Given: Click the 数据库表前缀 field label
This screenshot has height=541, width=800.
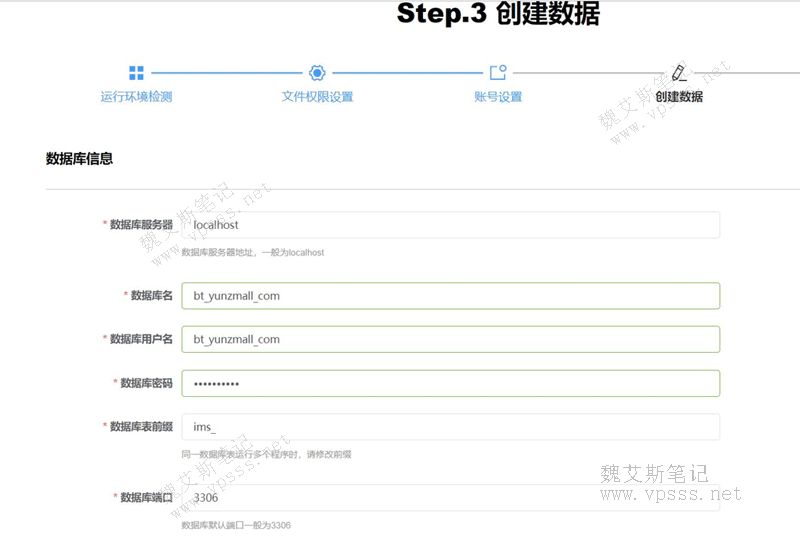Looking at the screenshot, I should pos(140,427).
